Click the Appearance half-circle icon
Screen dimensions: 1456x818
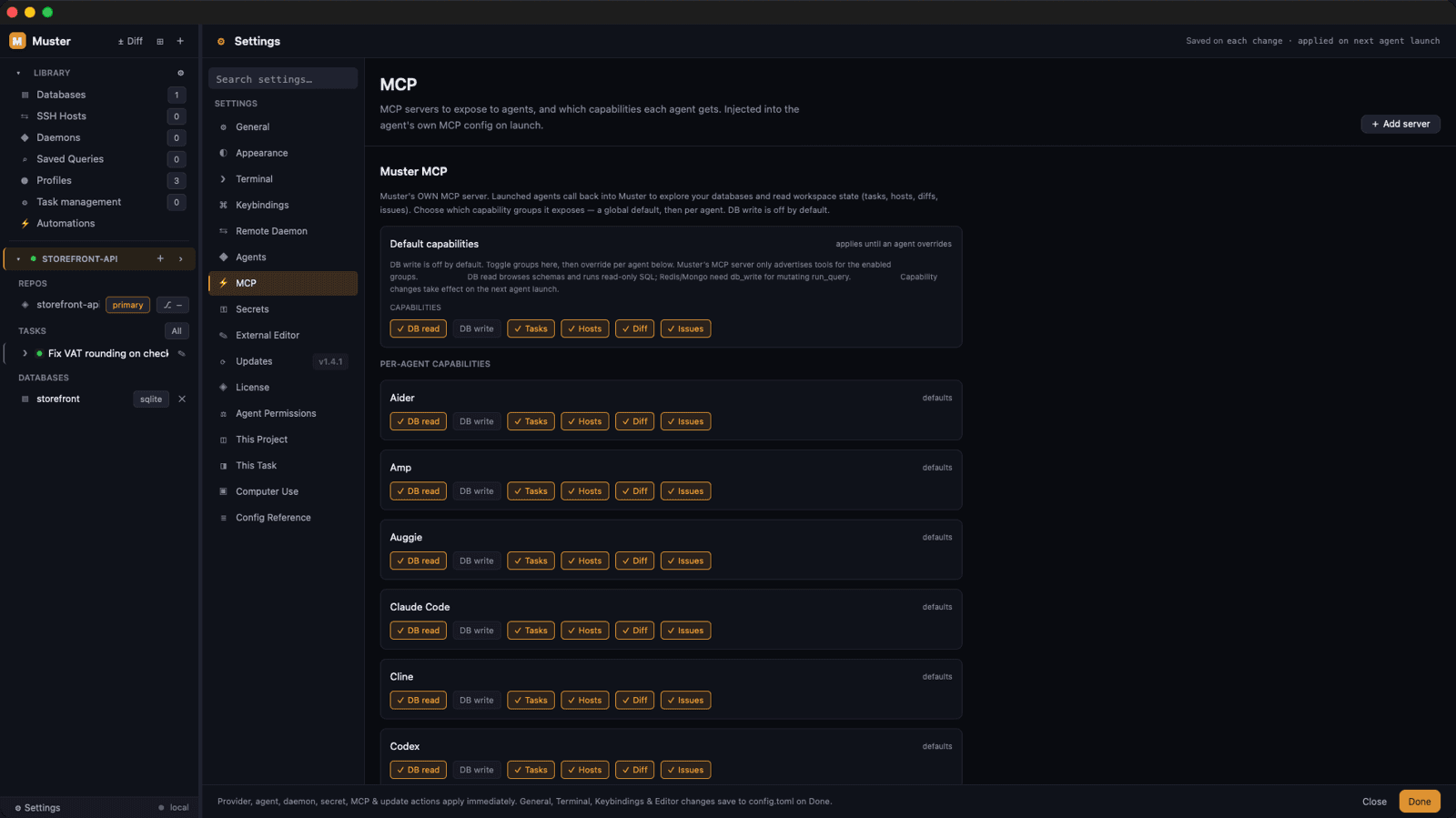click(223, 153)
